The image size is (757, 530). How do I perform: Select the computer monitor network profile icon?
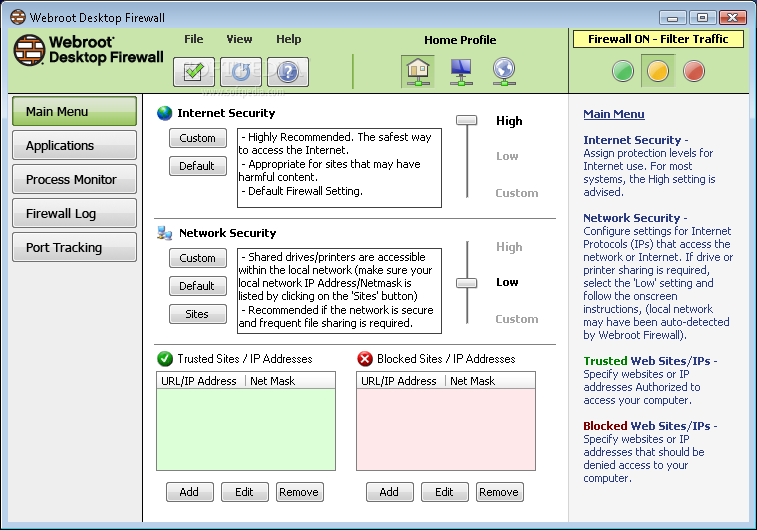[x=461, y=71]
